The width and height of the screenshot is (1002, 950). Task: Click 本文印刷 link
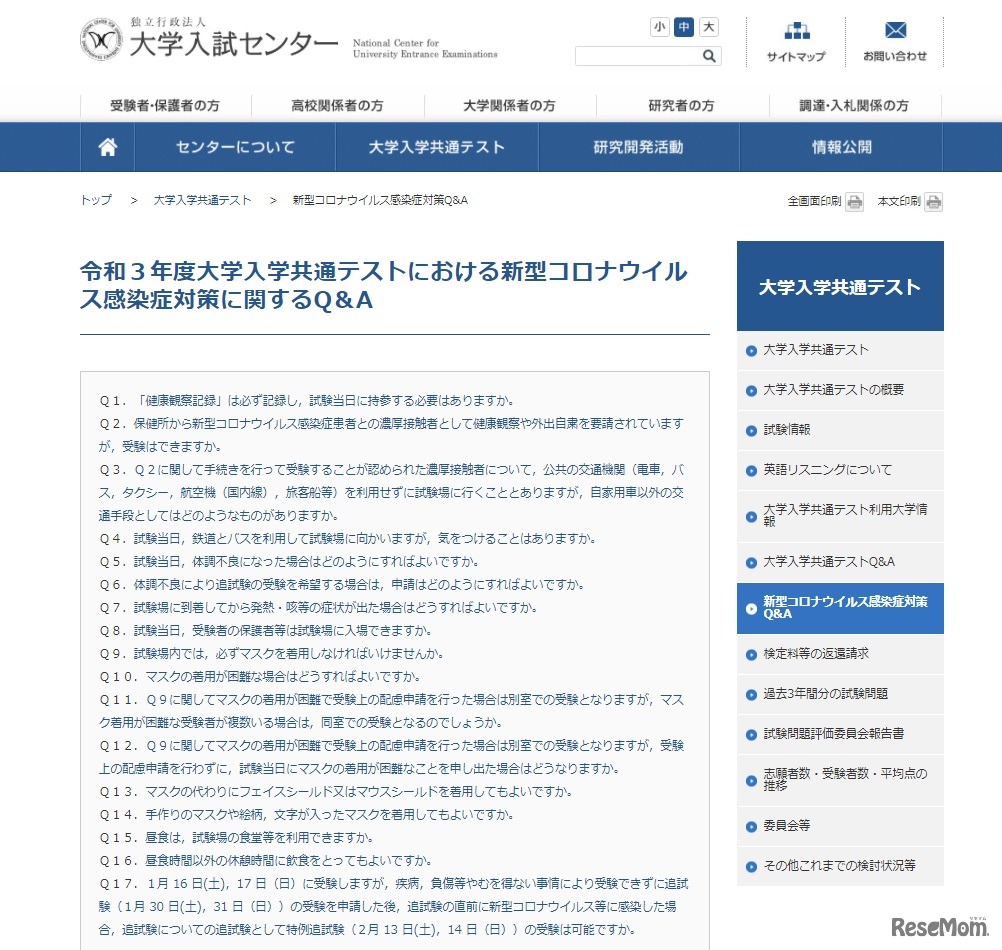(898, 201)
